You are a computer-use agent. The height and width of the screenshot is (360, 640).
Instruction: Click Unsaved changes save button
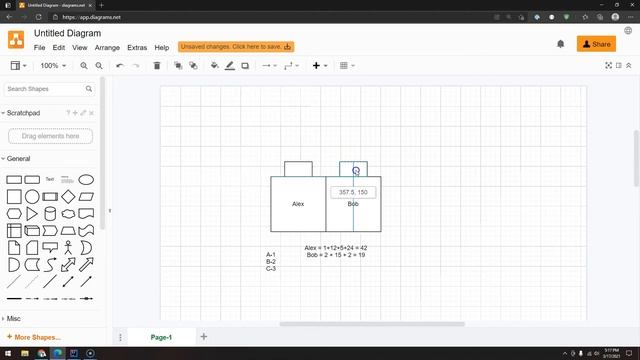click(236, 47)
